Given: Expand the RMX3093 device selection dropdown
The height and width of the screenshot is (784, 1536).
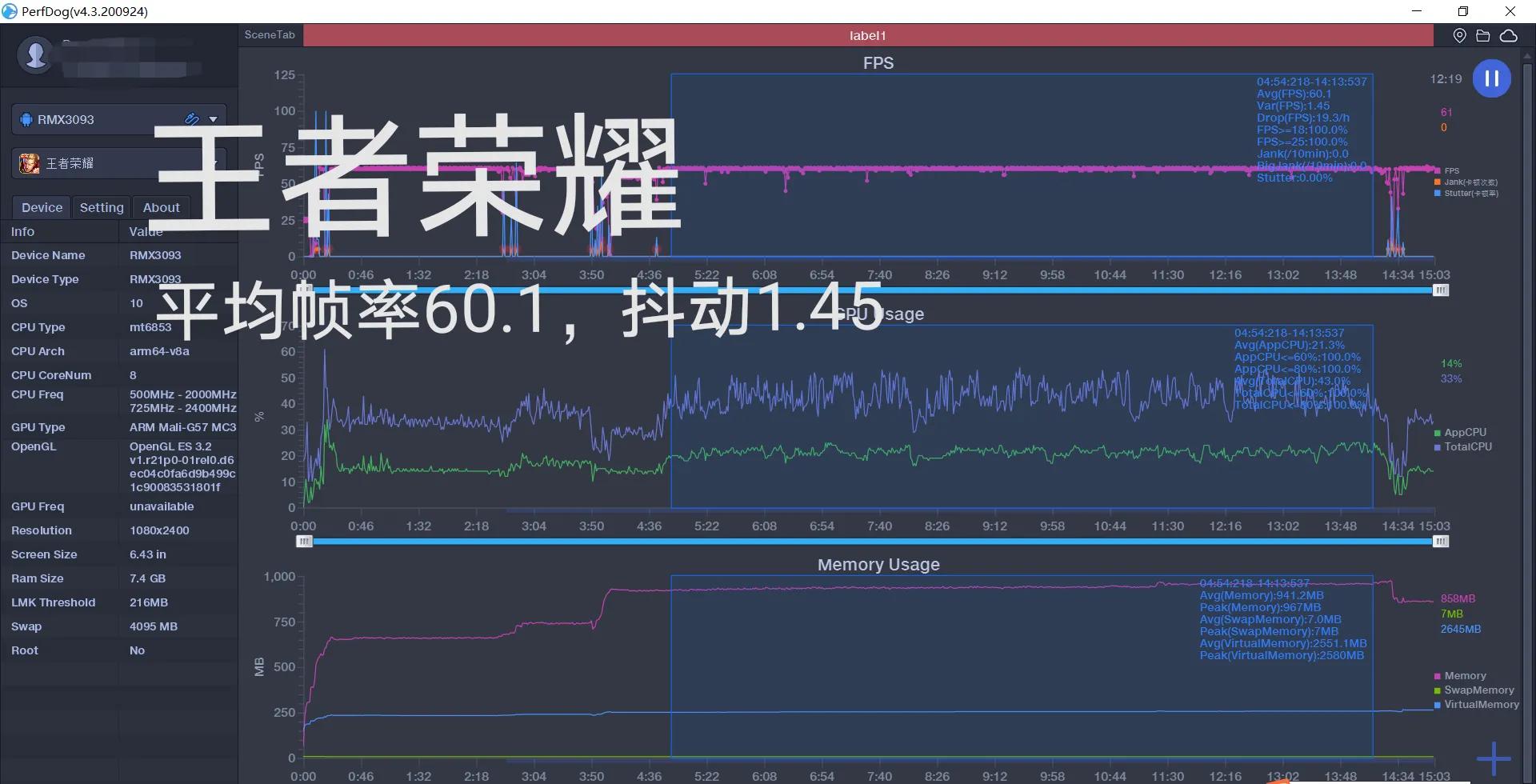Looking at the screenshot, I should click(x=213, y=118).
